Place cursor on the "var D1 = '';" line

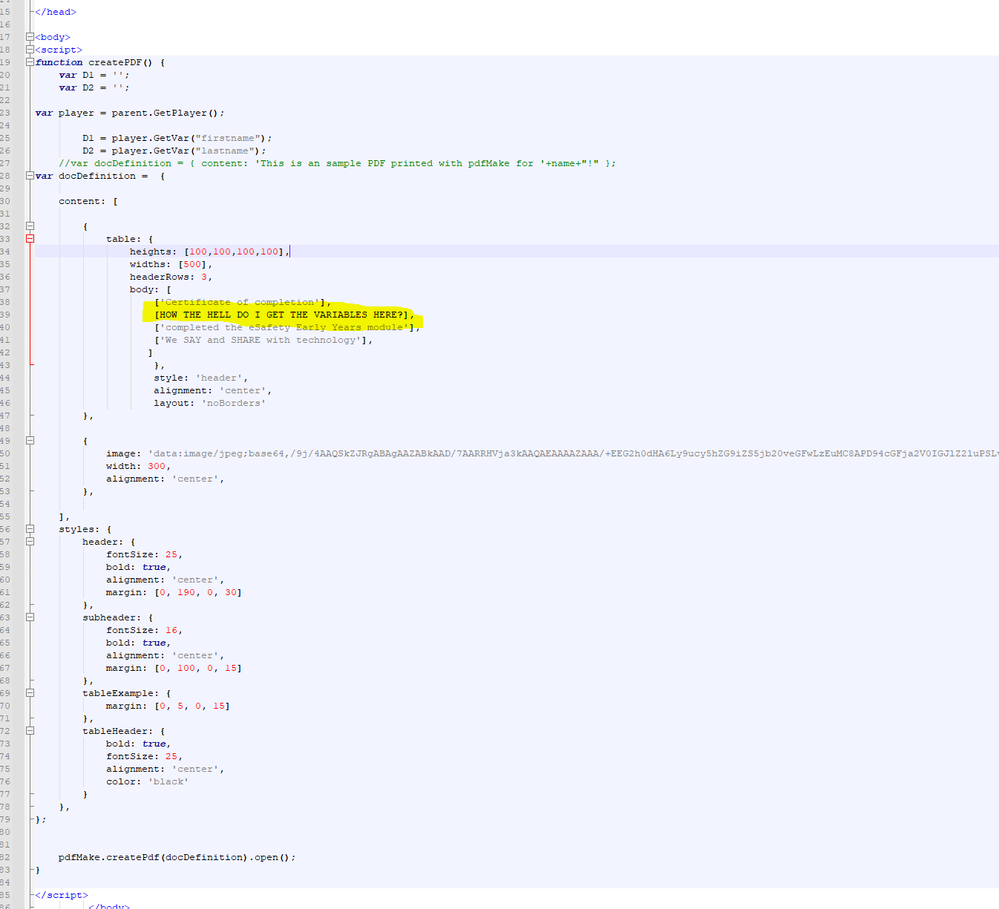pos(94,75)
